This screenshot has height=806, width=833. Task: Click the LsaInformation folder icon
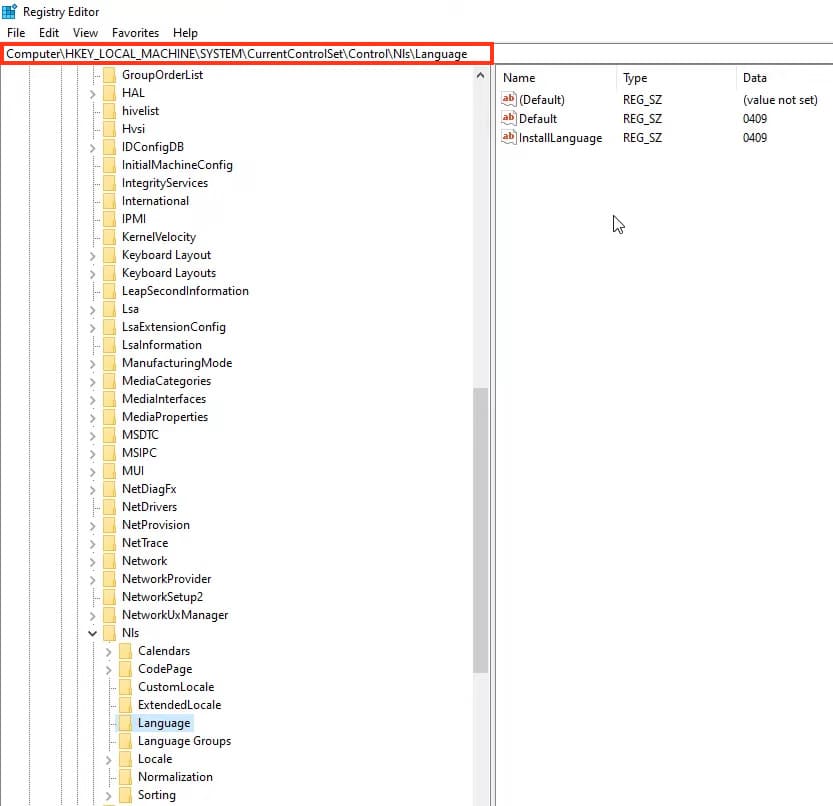109,345
